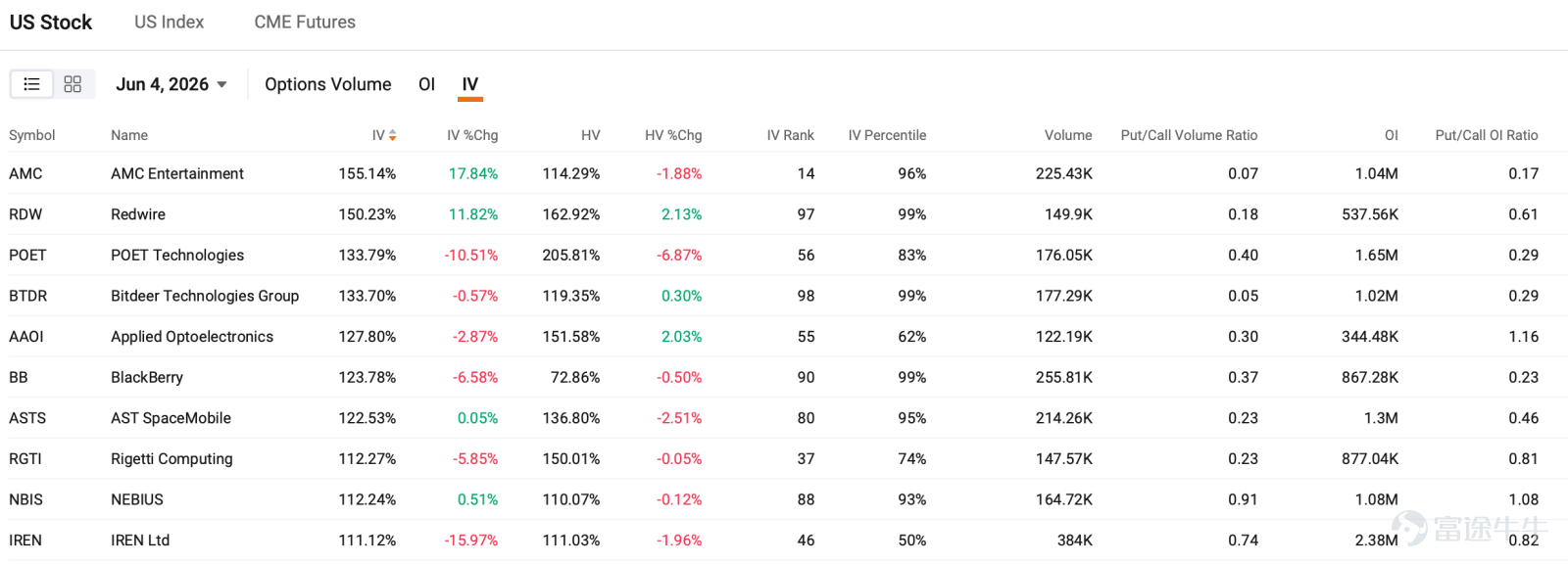Open Applied Optoelectronics row
Screen dimensions: 1568x564
[784, 337]
